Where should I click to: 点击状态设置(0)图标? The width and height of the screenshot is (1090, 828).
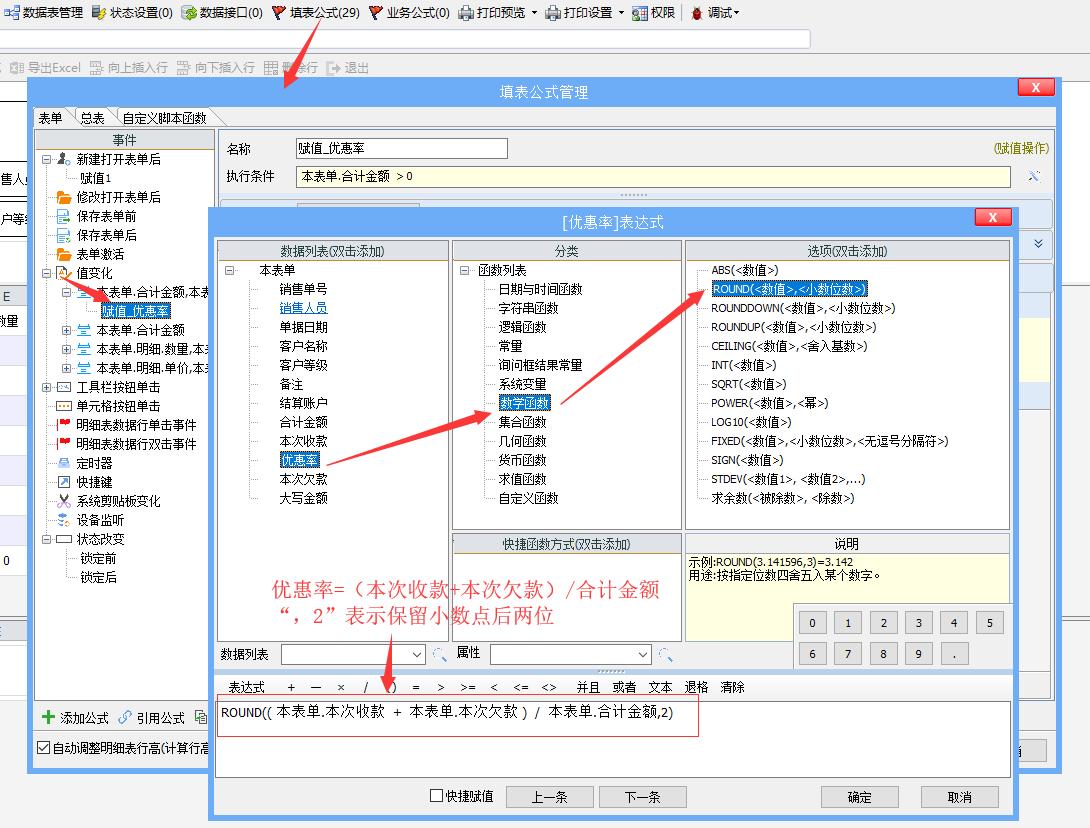point(133,13)
